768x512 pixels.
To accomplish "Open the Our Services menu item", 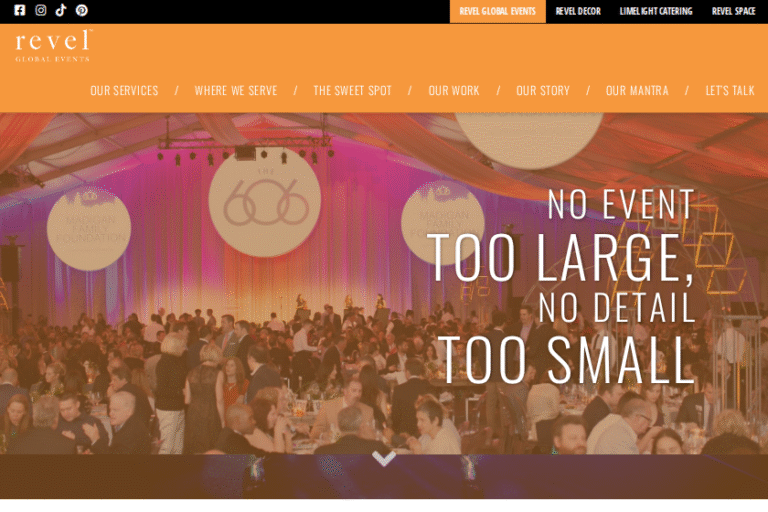I will click(x=124, y=91).
